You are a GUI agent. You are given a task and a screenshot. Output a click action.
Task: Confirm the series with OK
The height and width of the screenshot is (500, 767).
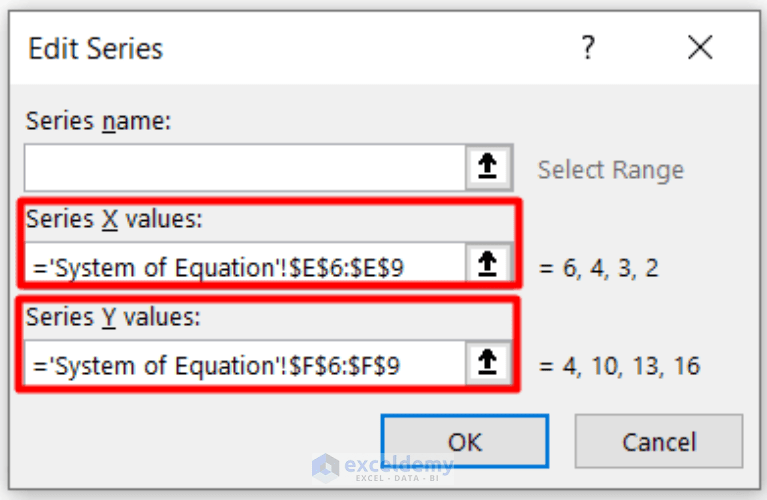click(x=464, y=441)
